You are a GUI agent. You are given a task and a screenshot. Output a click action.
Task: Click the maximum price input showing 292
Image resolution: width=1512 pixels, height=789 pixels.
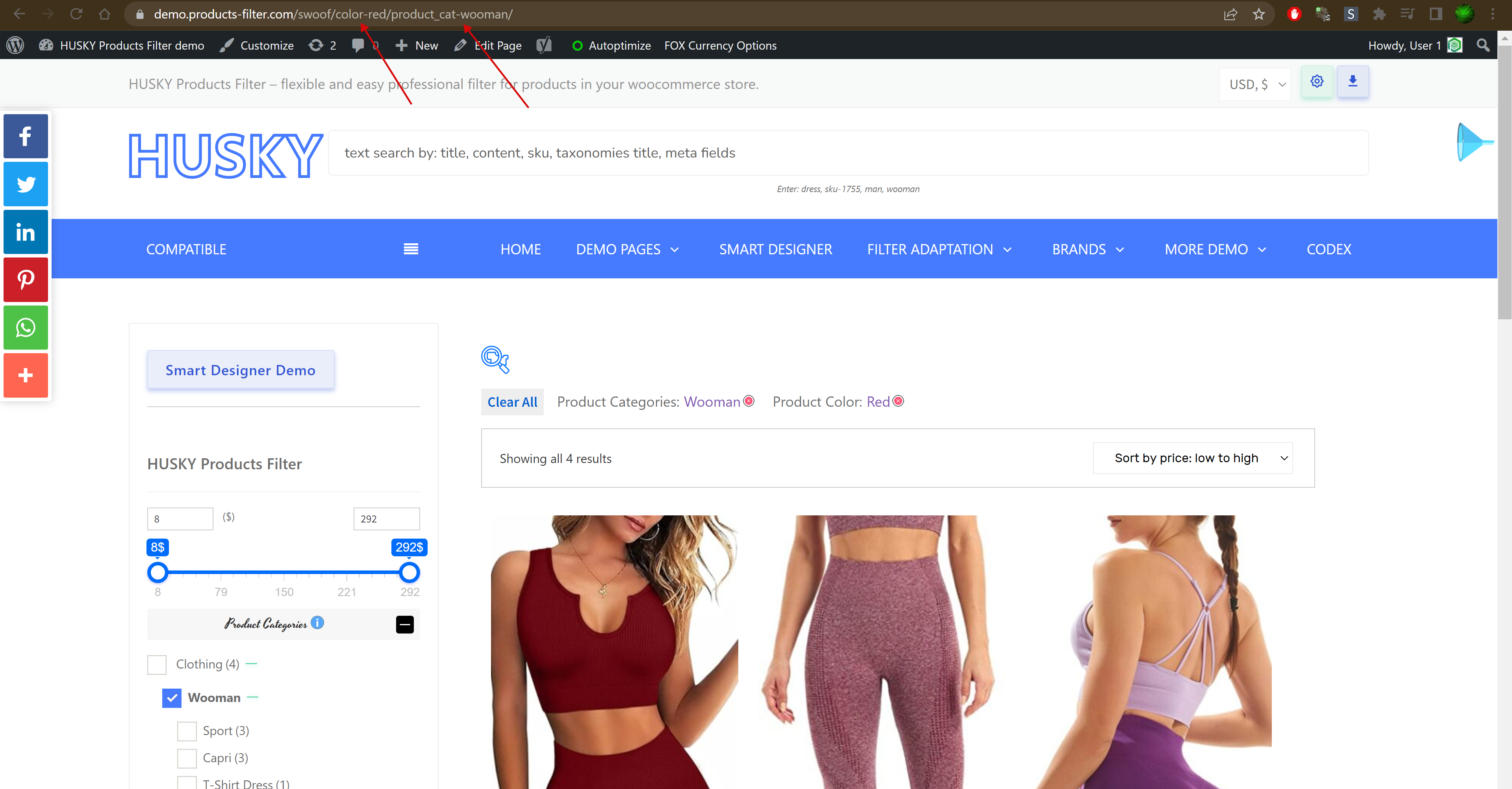(x=386, y=519)
